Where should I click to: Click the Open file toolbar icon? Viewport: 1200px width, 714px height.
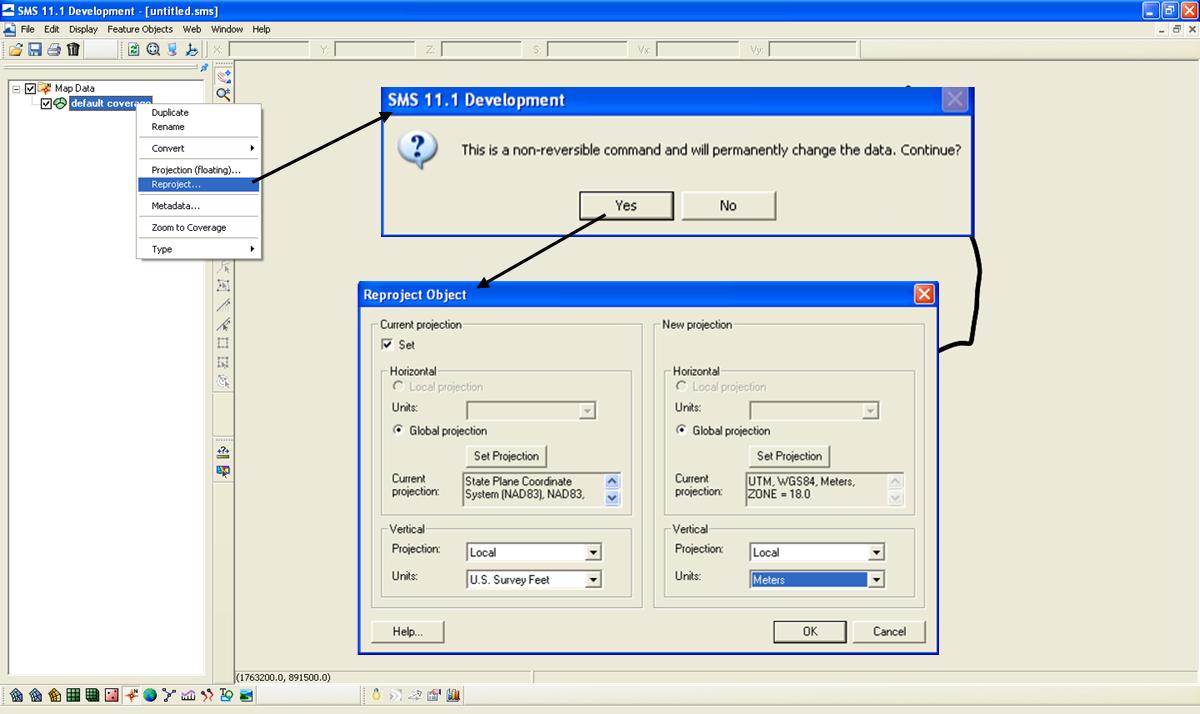pos(15,49)
